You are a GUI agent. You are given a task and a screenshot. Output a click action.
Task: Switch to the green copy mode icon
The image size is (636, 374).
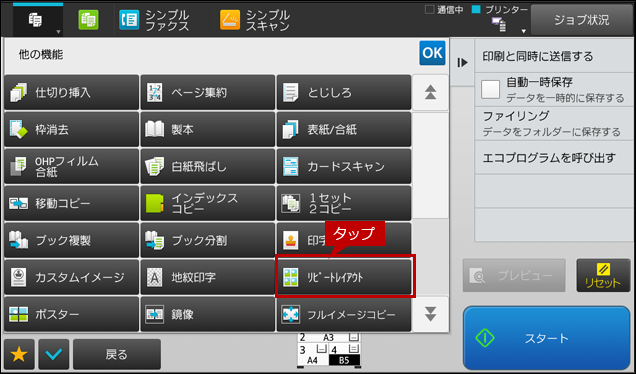(x=88, y=19)
